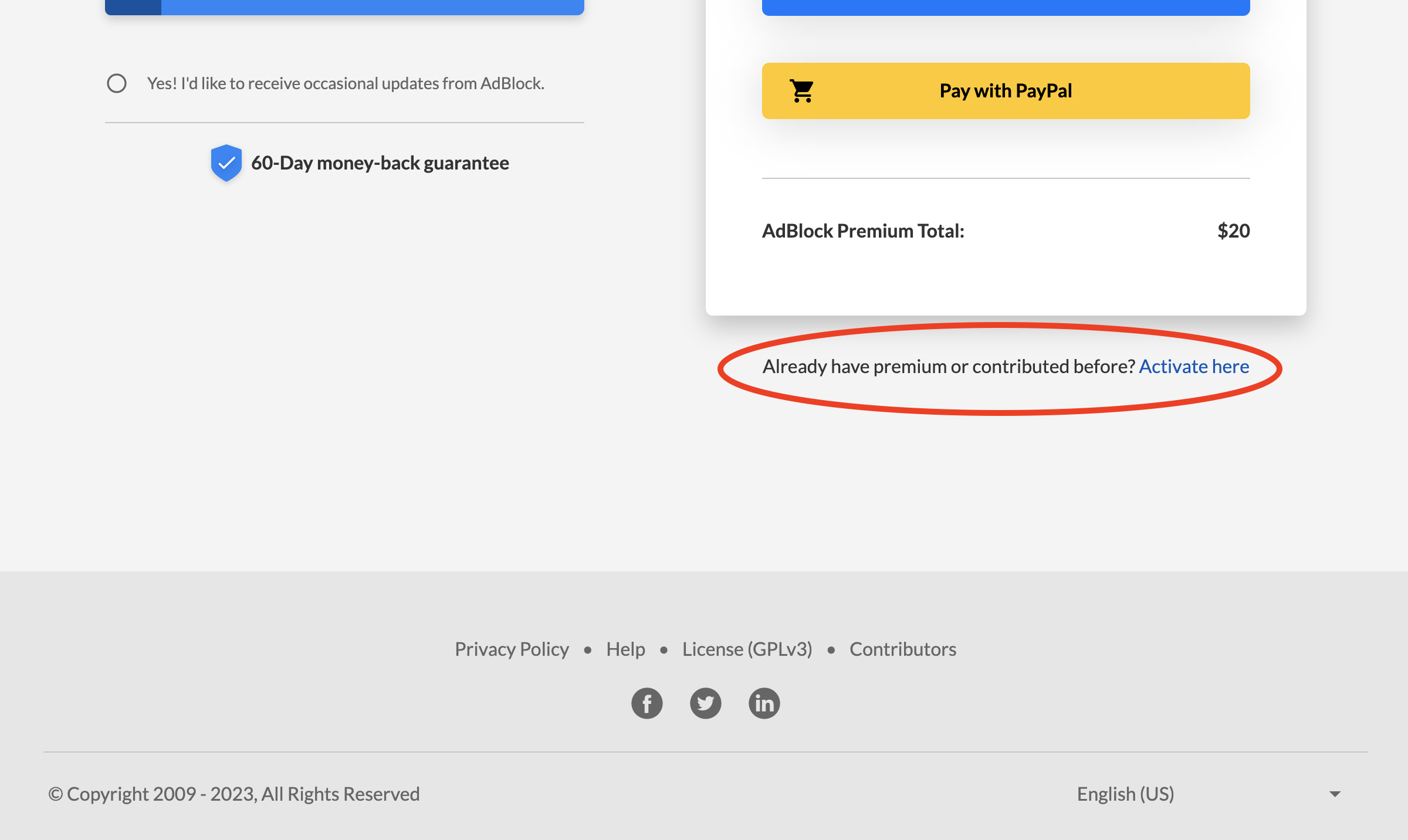Click the shopping cart icon on PayPal button
The image size is (1408, 840).
pyautogui.click(x=800, y=90)
